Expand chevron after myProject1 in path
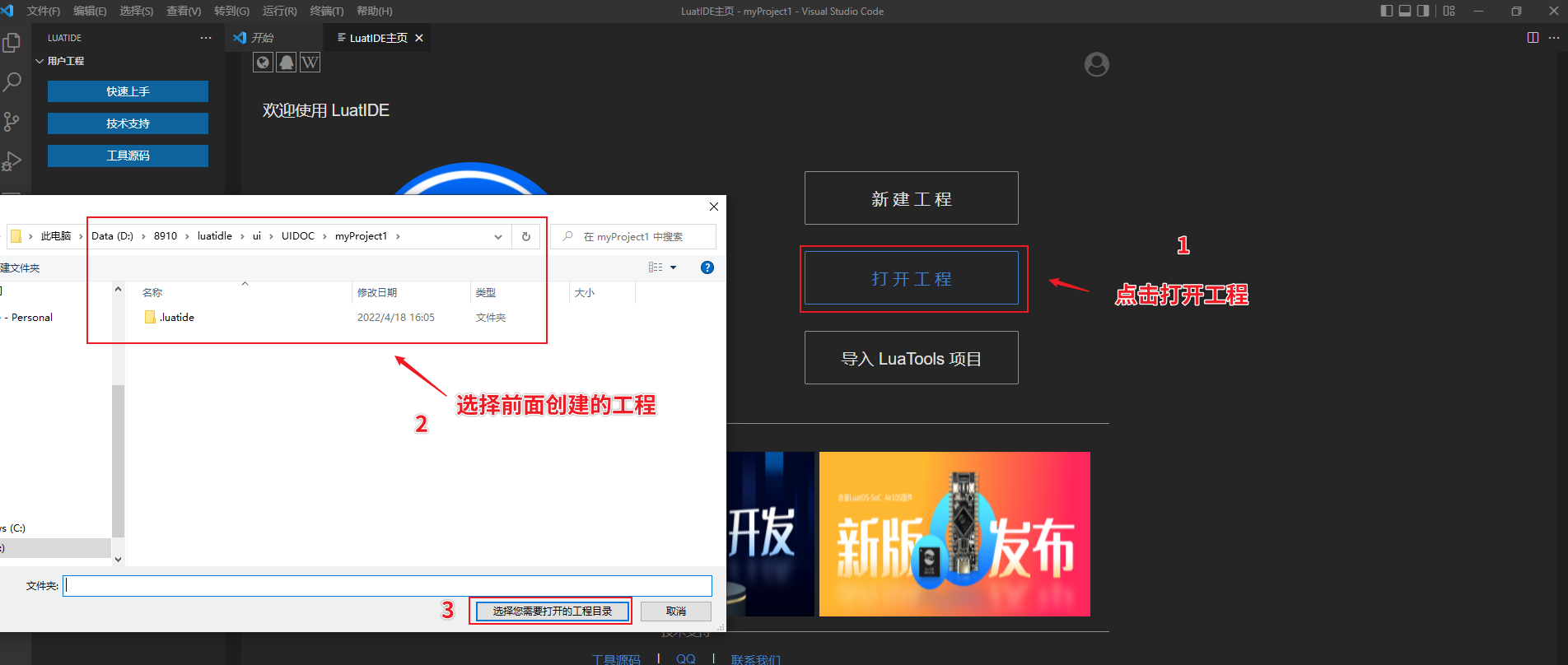1568x665 pixels. (399, 236)
